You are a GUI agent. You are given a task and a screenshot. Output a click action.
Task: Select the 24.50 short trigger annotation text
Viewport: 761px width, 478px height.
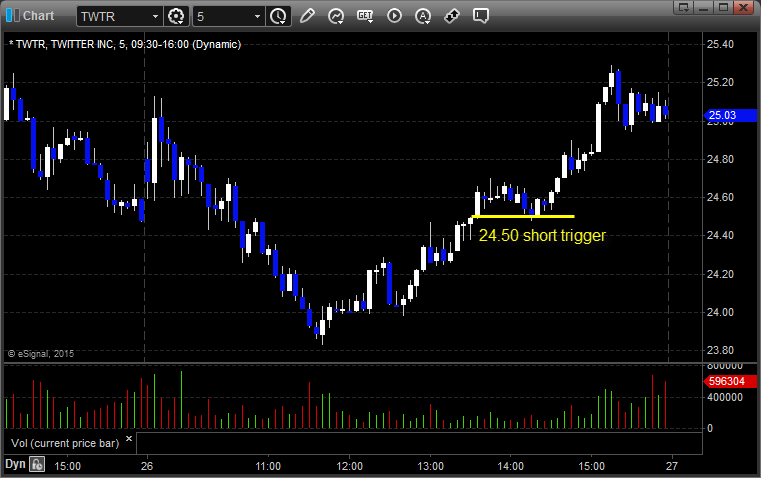click(542, 235)
